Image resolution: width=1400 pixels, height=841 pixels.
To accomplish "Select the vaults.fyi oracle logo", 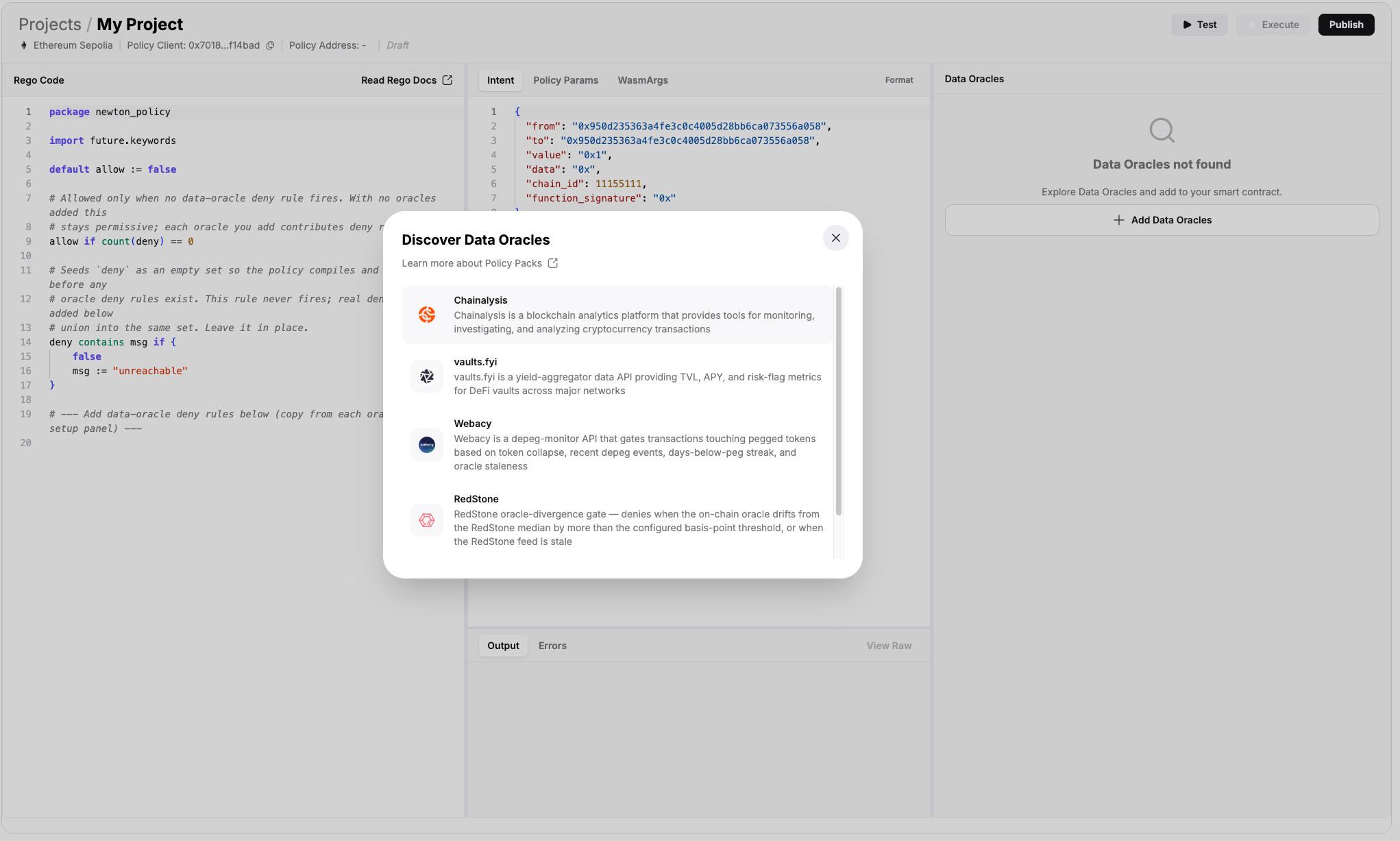I will click(427, 376).
